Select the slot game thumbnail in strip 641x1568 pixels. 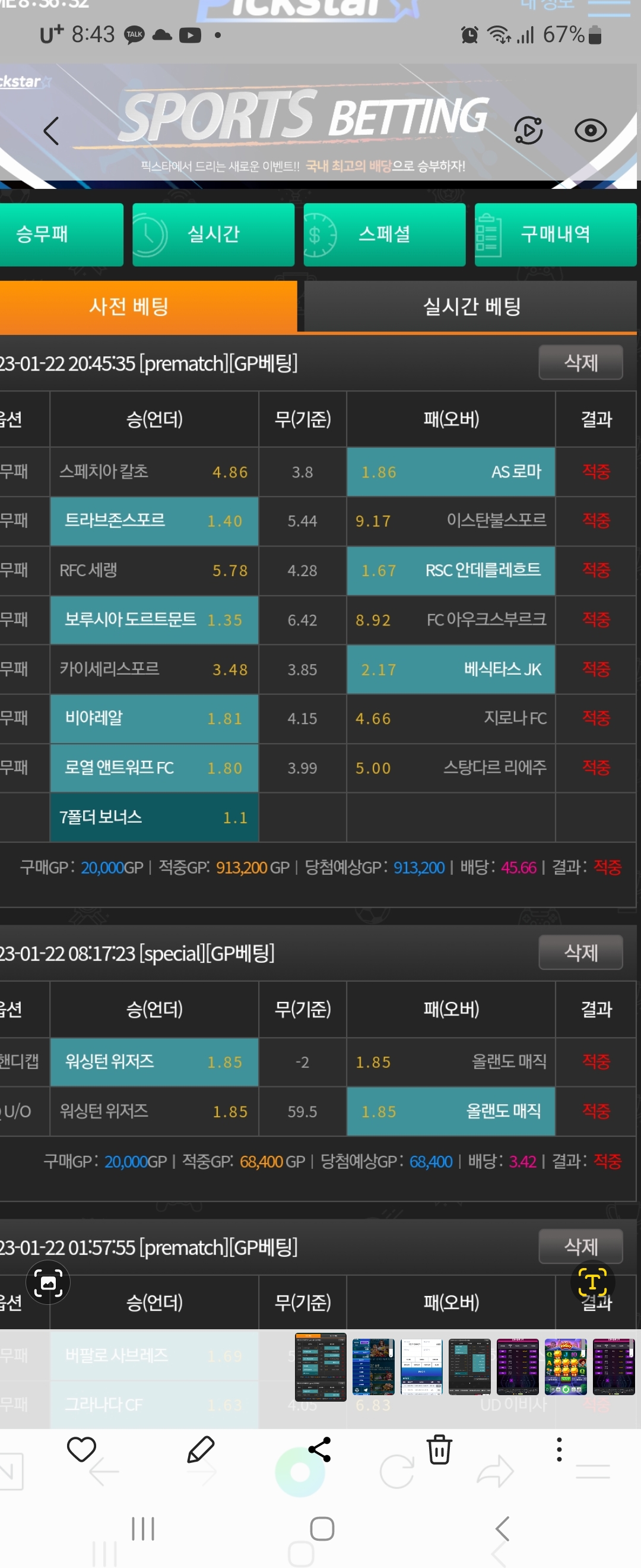tap(566, 1367)
